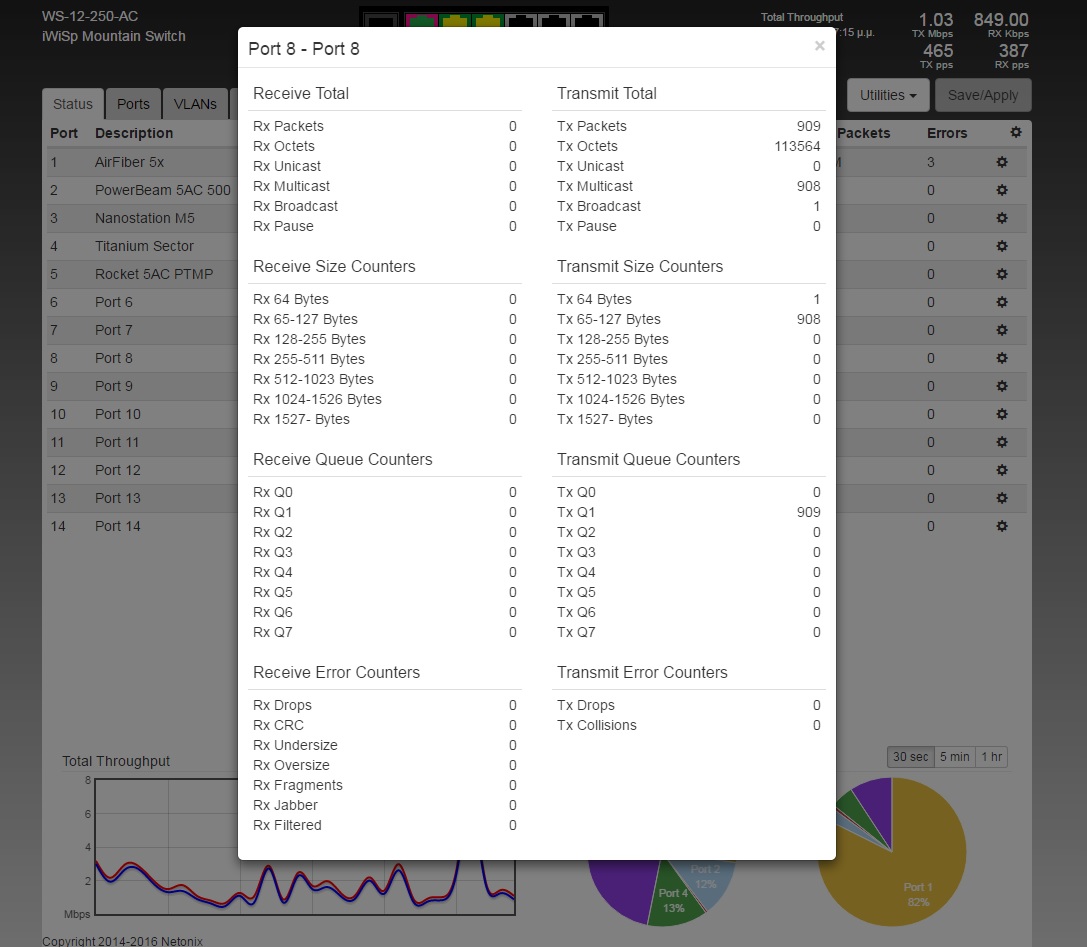Switch to the Ports tab
This screenshot has height=947, width=1087.
(133, 104)
